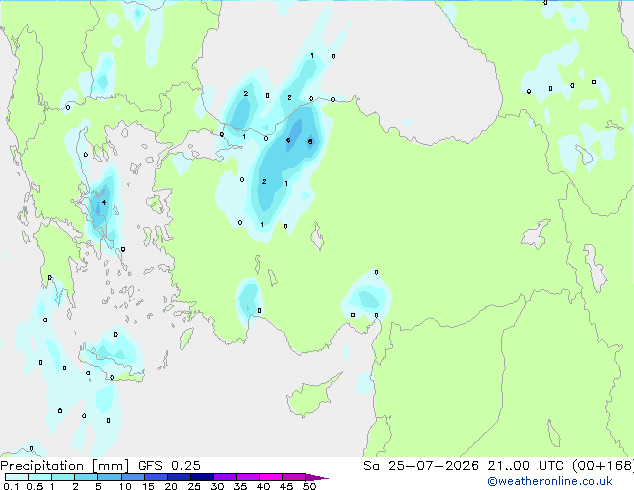The height and width of the screenshot is (490, 634).
Task: Pick the legend swatch between 10 and 15
Action: pyautogui.click(x=133, y=477)
